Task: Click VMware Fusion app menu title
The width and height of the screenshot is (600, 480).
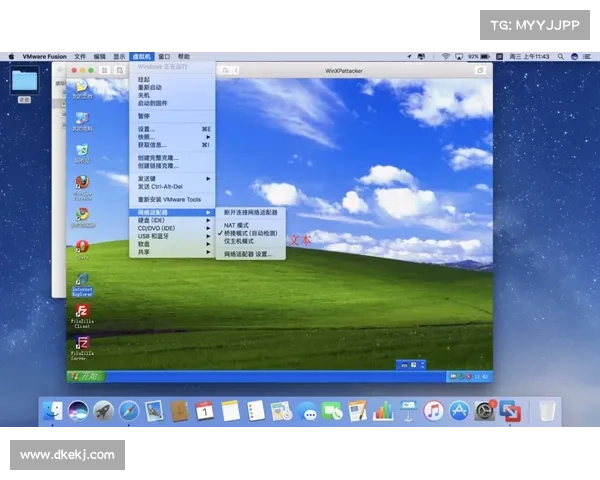Action: [44, 57]
